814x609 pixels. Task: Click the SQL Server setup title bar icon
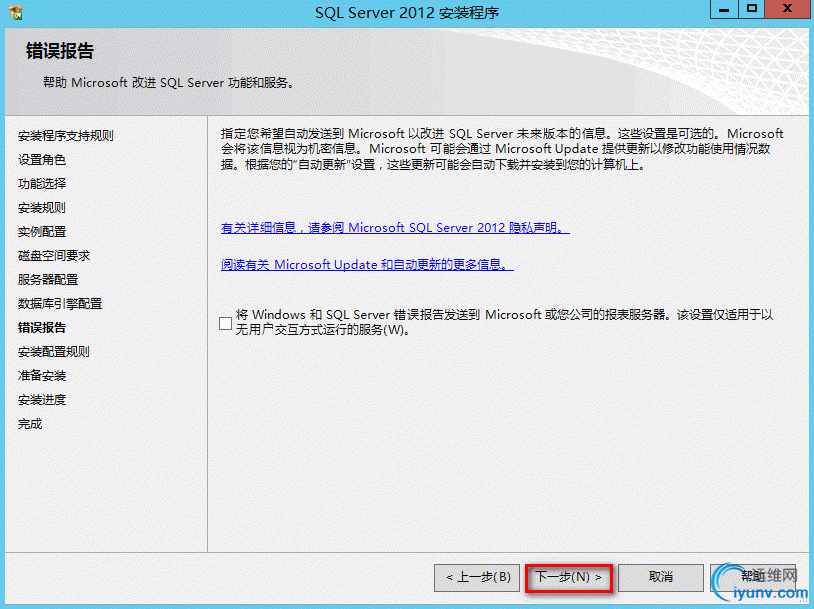16,12
